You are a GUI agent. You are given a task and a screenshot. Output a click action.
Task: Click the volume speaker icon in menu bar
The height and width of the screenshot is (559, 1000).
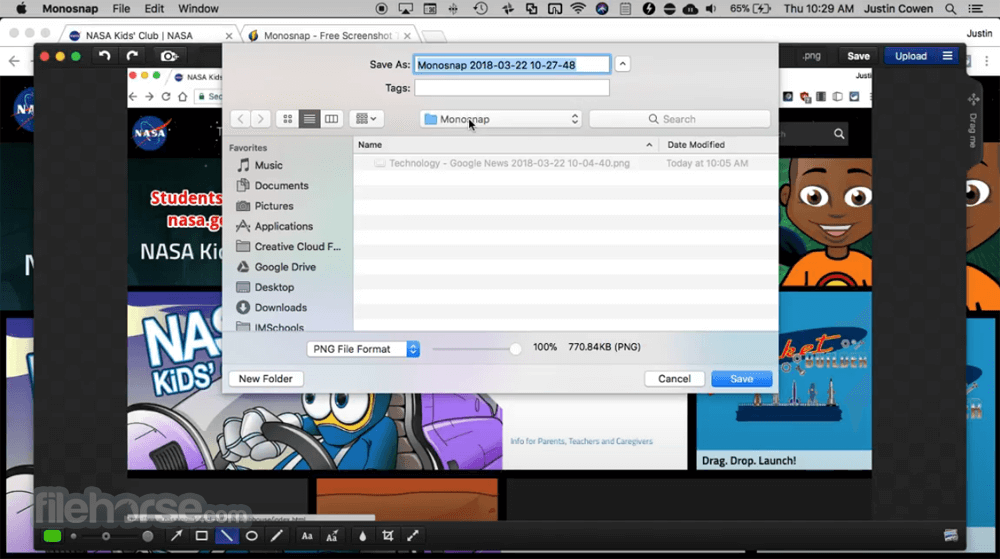point(711,9)
